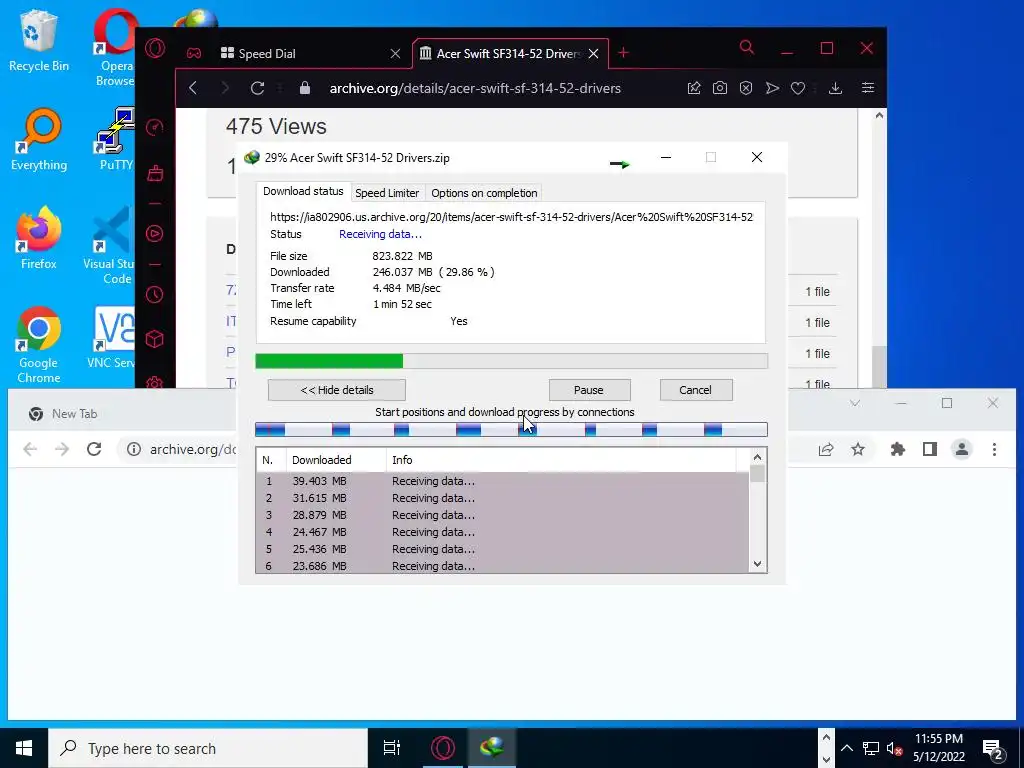This screenshot has height=768, width=1024.
Task: Click the green download progress bar
Action: point(511,361)
